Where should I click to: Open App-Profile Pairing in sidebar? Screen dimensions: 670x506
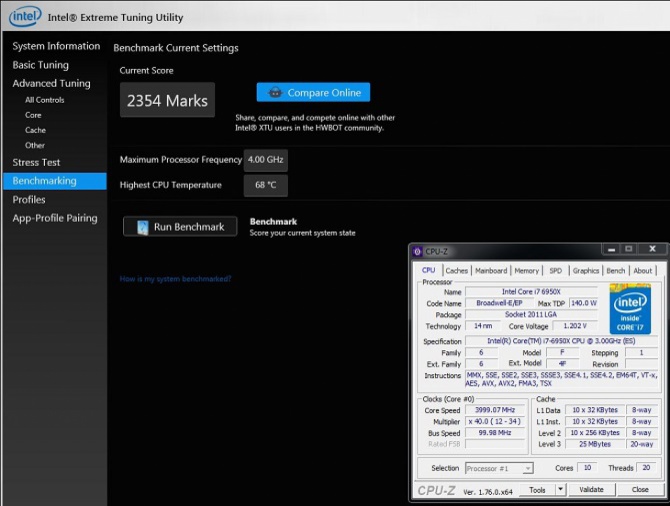pyautogui.click(x=55, y=218)
